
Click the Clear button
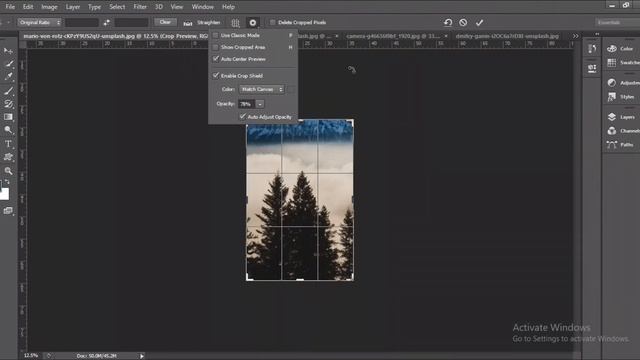tap(165, 22)
